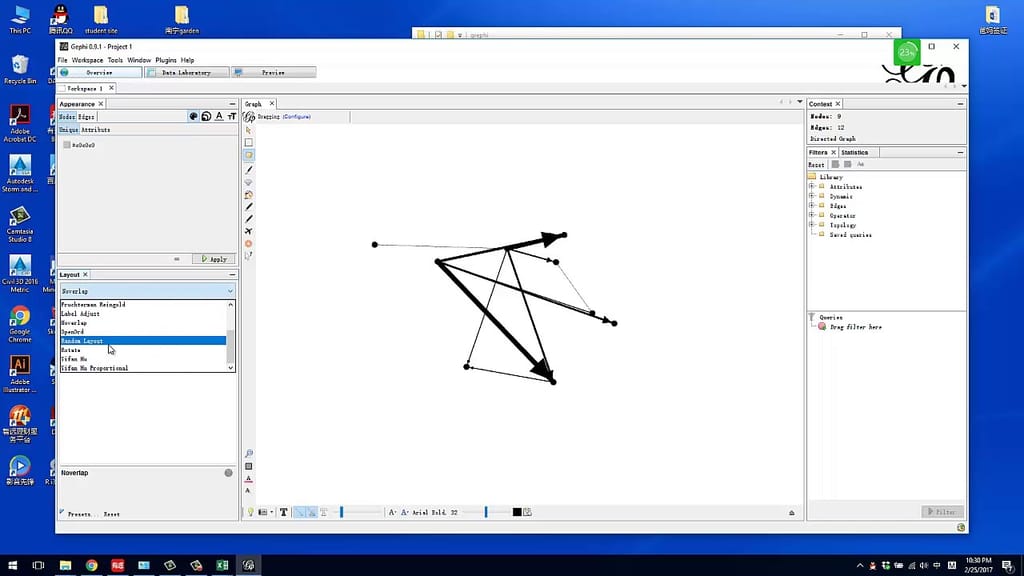
Task: Select the color palette icon in Appearance
Action: pyautogui.click(x=193, y=116)
